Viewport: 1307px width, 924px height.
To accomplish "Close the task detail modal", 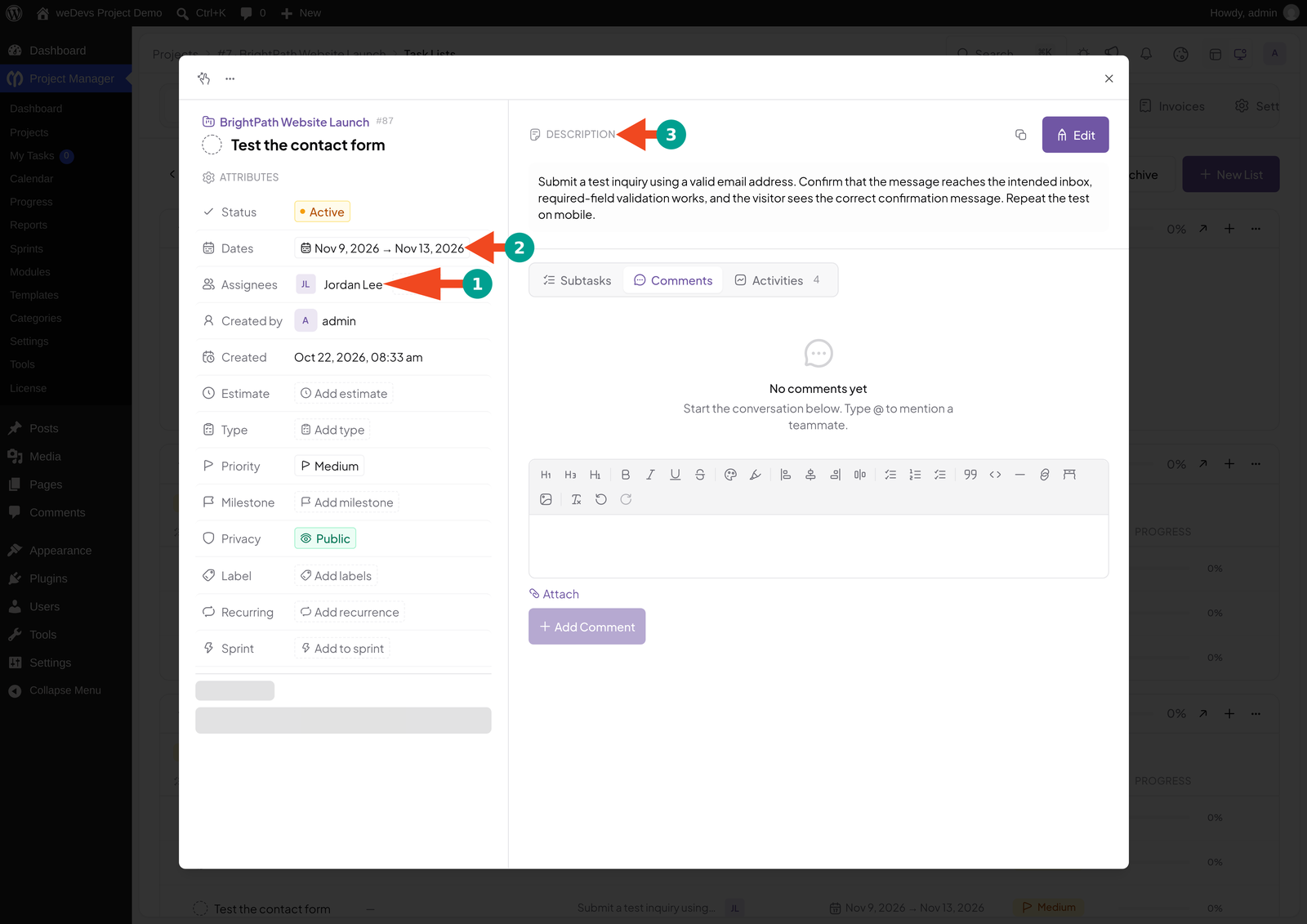I will pyautogui.click(x=1108, y=78).
